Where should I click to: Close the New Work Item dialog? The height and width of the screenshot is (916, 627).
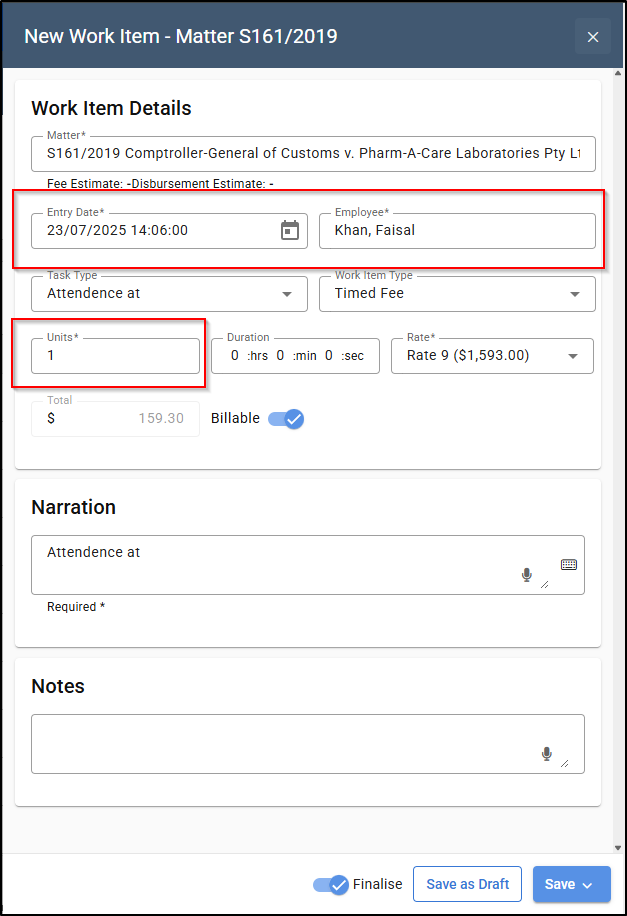(593, 36)
